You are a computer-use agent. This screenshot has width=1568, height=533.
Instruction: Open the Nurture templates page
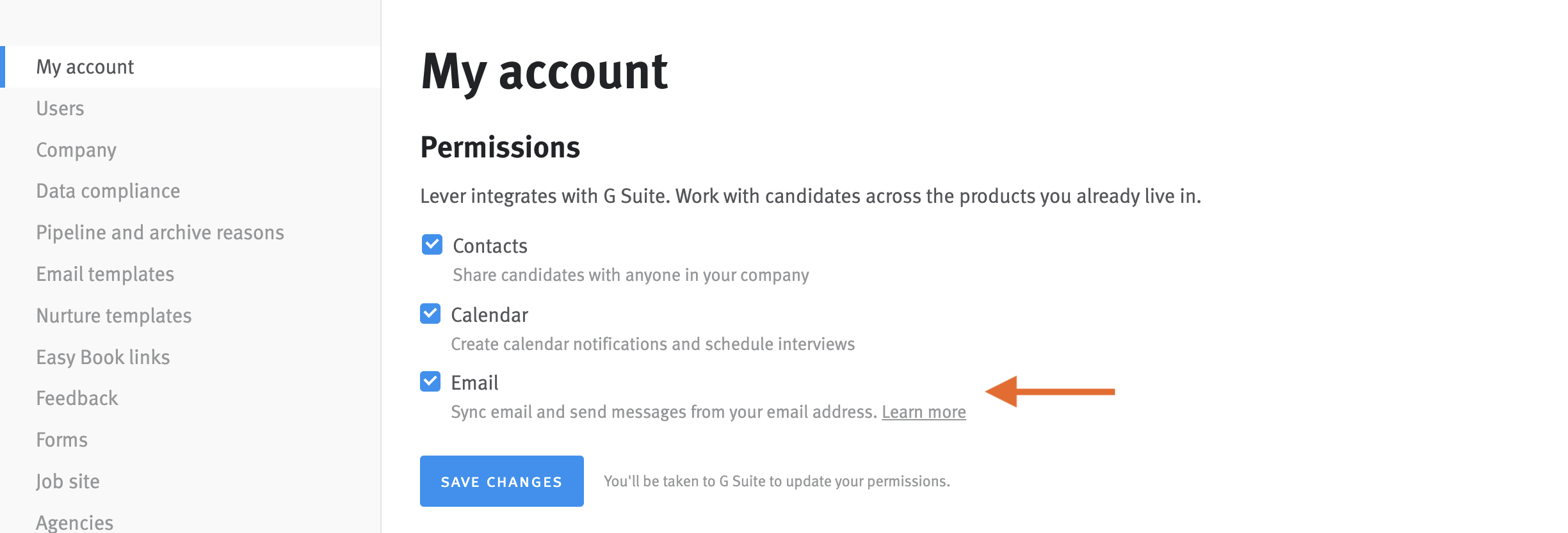[114, 315]
